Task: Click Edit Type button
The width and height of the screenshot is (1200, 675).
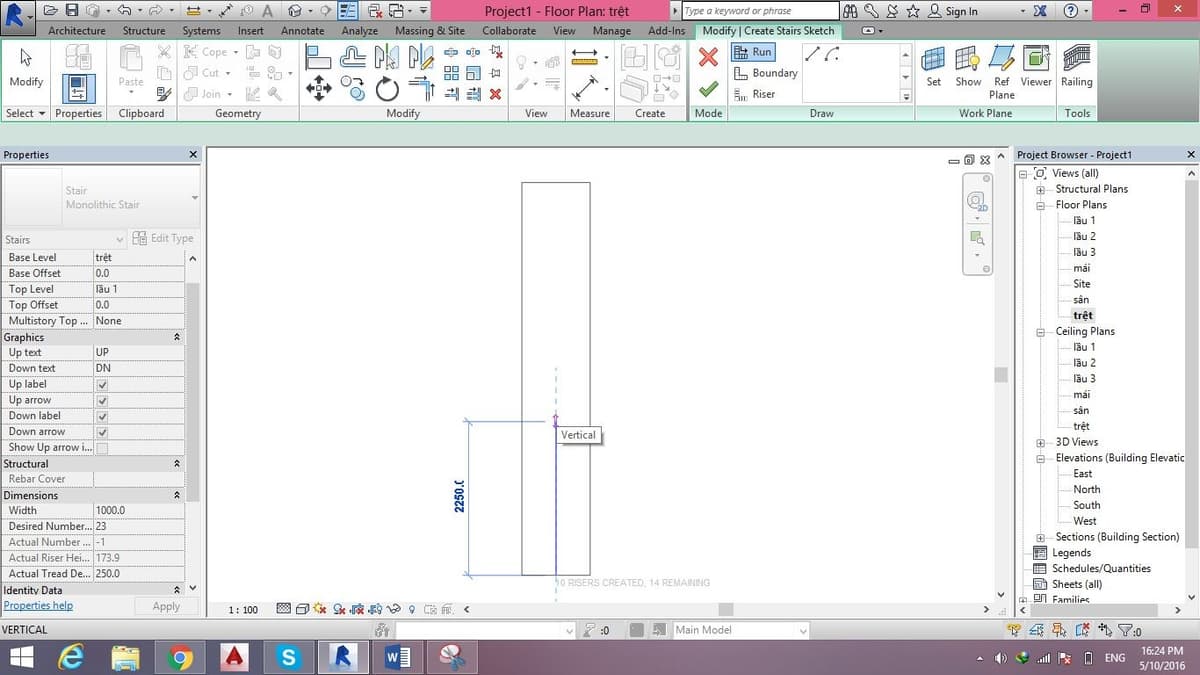Action: (163, 238)
